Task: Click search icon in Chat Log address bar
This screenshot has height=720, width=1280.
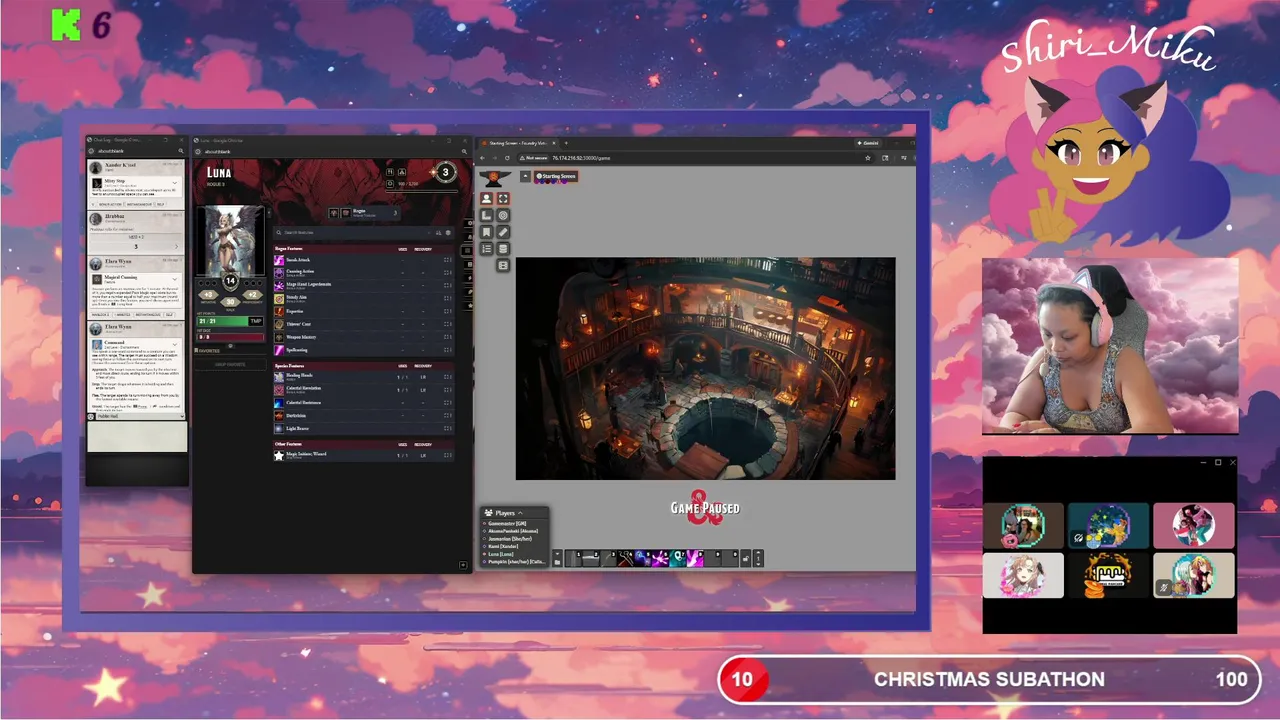Action: tap(181, 151)
